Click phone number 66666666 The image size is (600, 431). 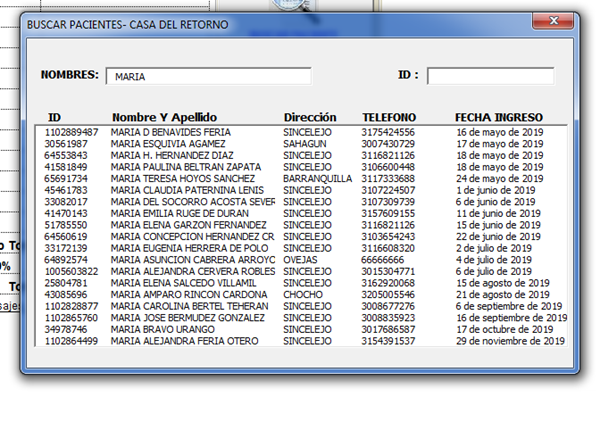tap(383, 260)
